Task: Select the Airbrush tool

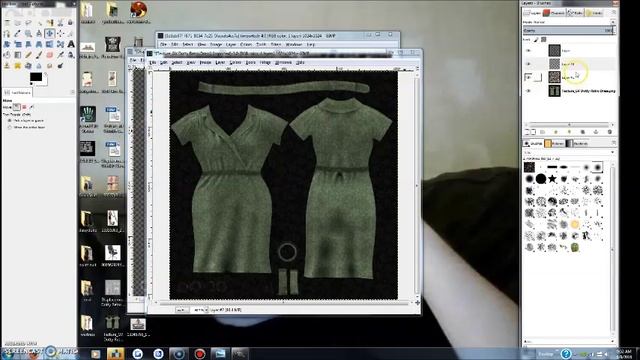Action: [x=60, y=55]
